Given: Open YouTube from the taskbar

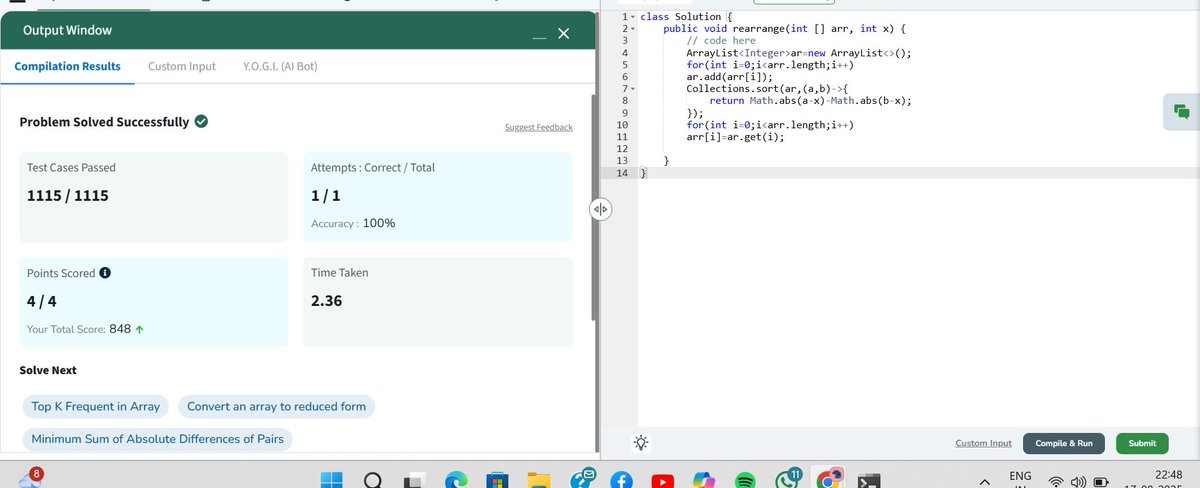Looking at the screenshot, I should pos(662,480).
